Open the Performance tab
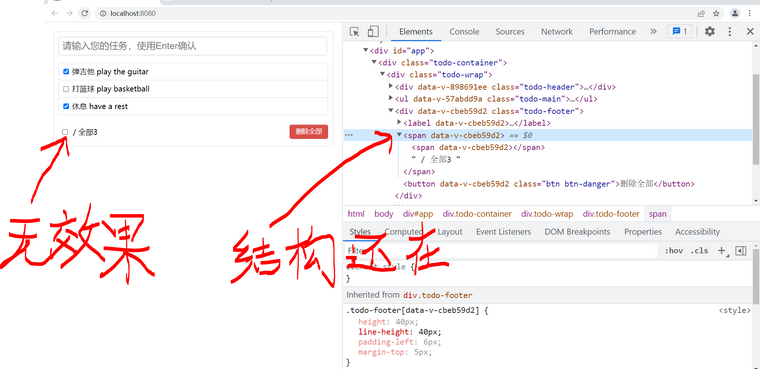The image size is (760, 369). coord(613,32)
